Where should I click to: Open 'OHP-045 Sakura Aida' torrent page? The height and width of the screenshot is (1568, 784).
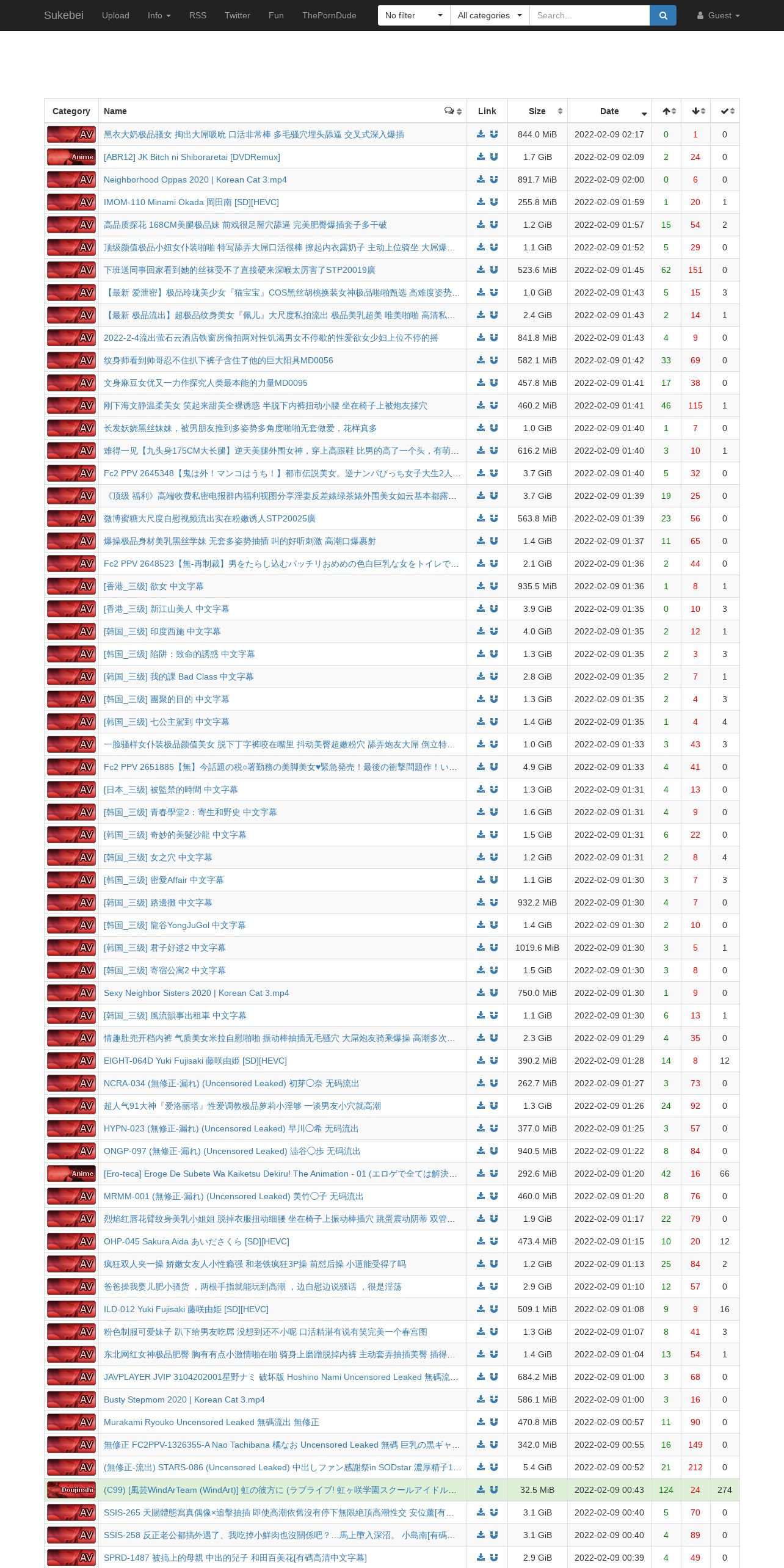point(197,1241)
